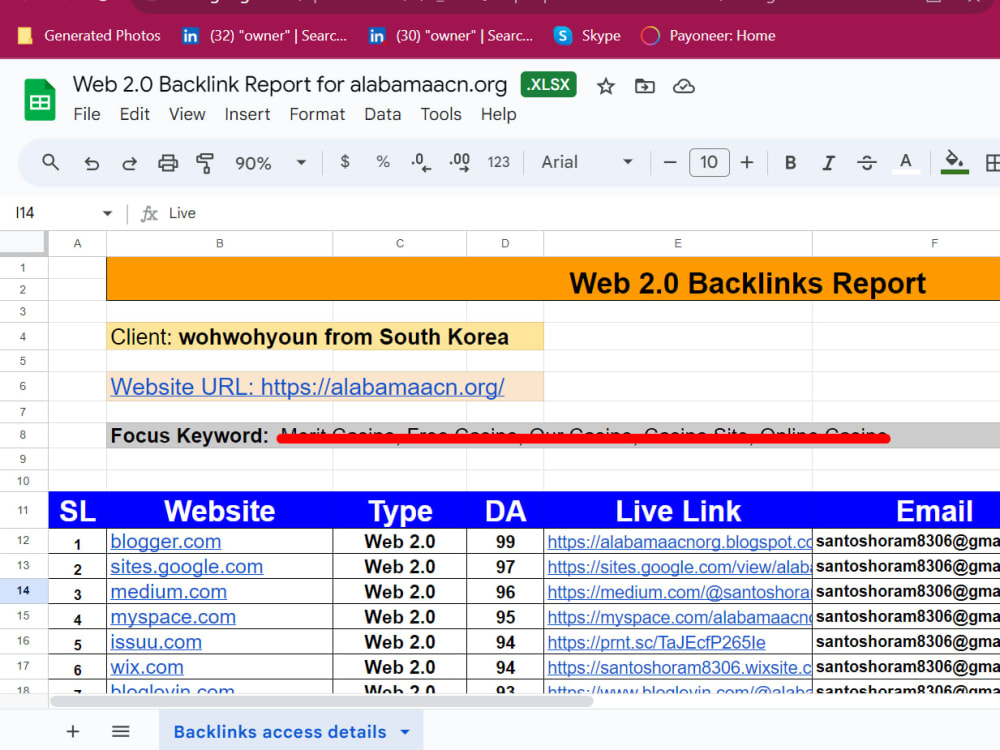Toggle bold formatting
Viewport: 1000px width, 750px height.
point(790,163)
